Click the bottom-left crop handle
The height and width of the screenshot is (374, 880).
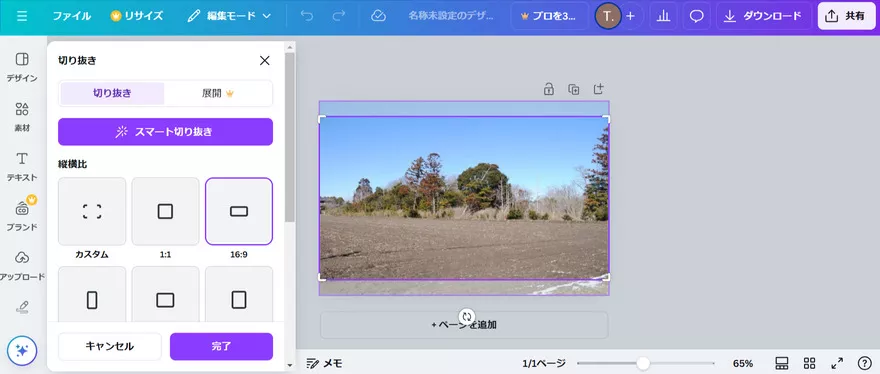coord(322,277)
